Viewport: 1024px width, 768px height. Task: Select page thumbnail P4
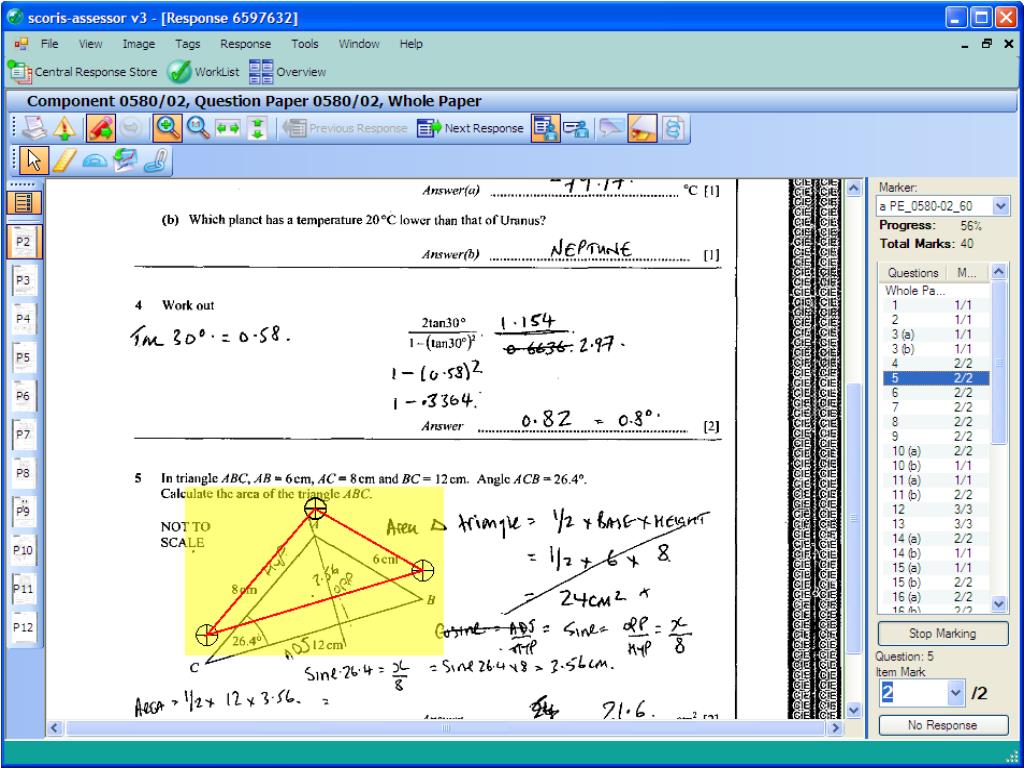point(24,319)
